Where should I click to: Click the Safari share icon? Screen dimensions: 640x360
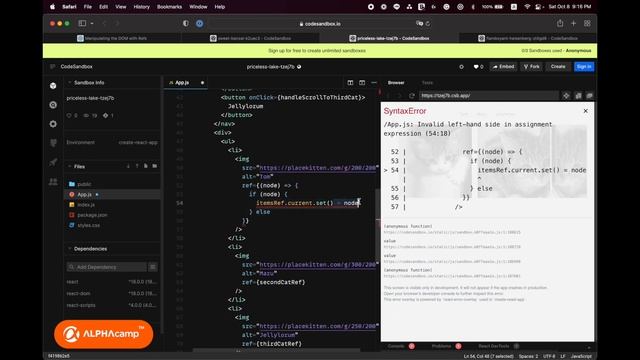coord(560,23)
